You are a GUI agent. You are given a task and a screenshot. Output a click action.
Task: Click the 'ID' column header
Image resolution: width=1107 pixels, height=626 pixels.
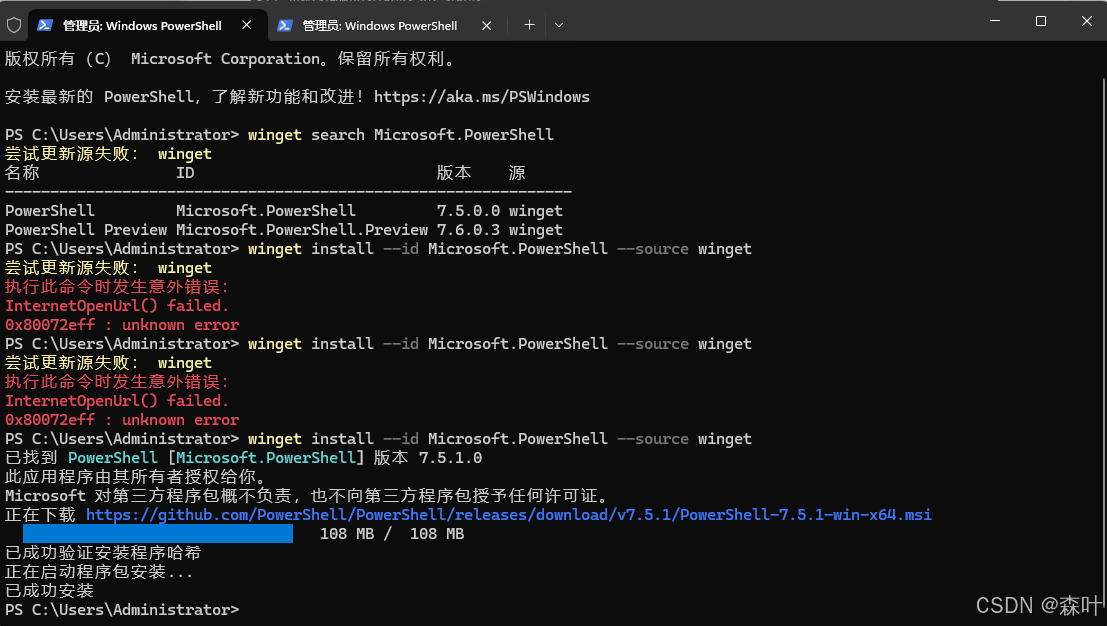pyautogui.click(x=185, y=173)
